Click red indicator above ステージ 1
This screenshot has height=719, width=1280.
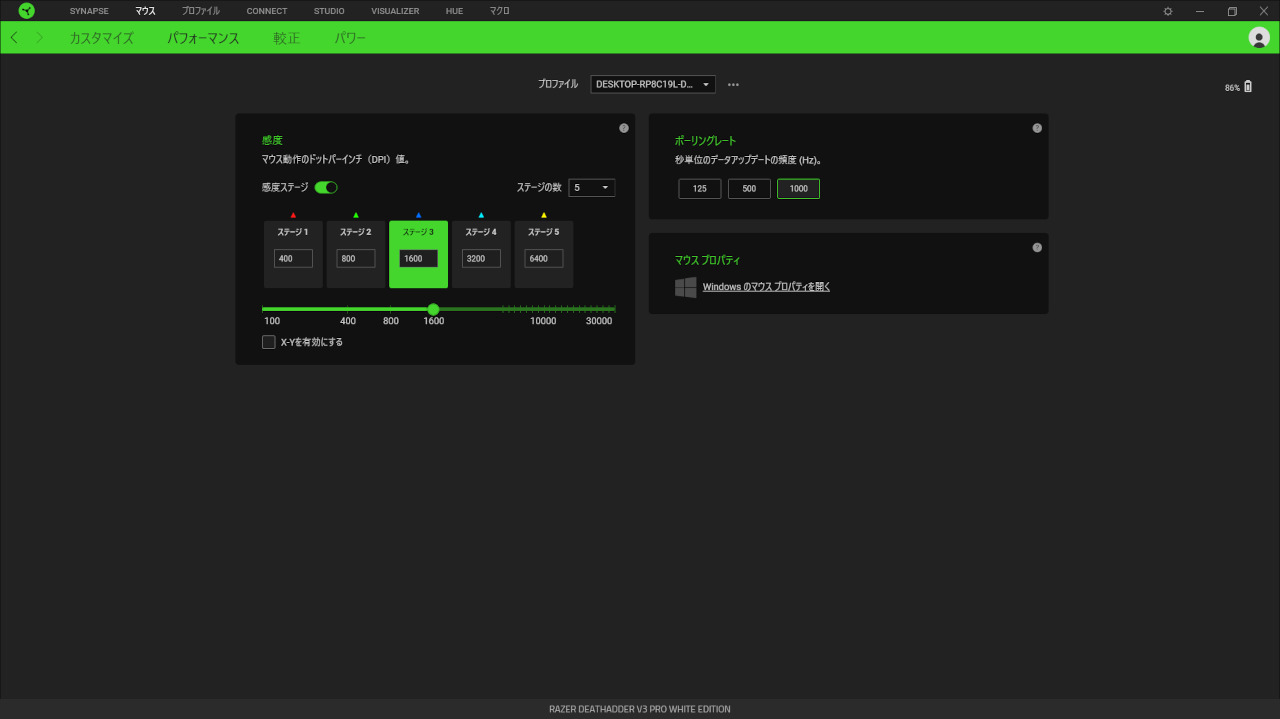point(293,215)
